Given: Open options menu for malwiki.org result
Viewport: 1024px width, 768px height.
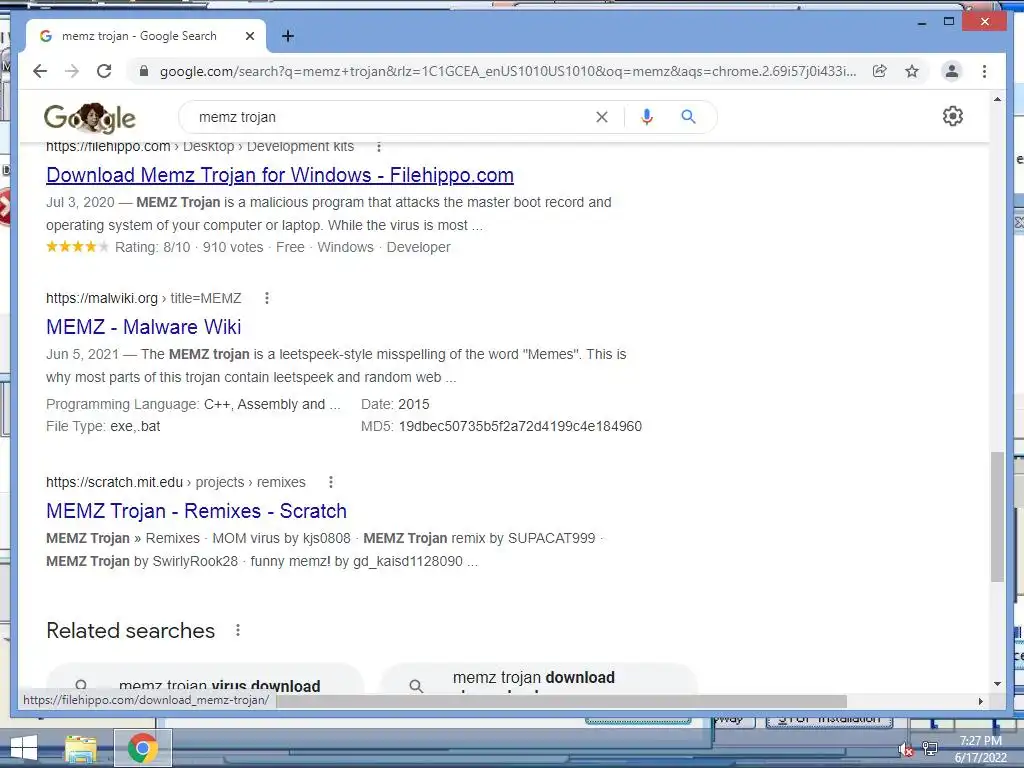Looking at the screenshot, I should click(266, 298).
